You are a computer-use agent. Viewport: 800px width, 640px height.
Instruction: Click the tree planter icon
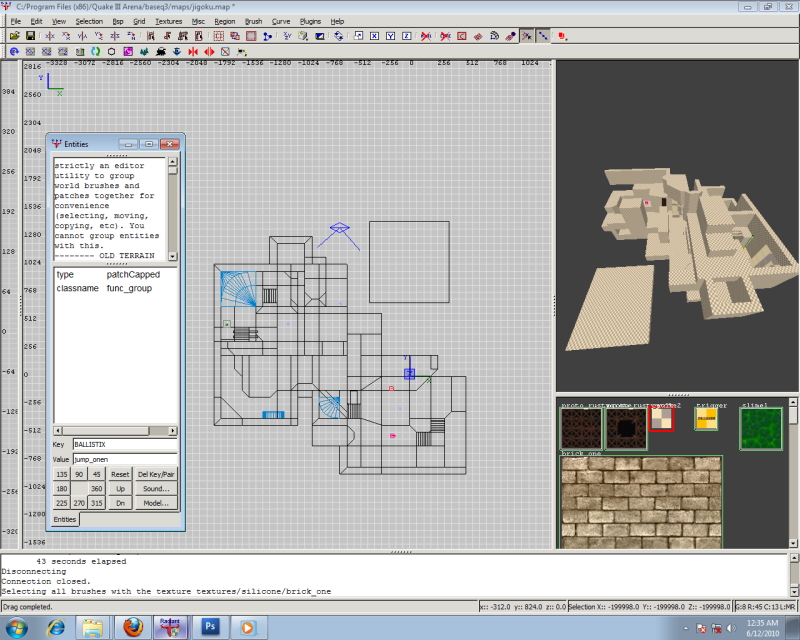[x=144, y=52]
